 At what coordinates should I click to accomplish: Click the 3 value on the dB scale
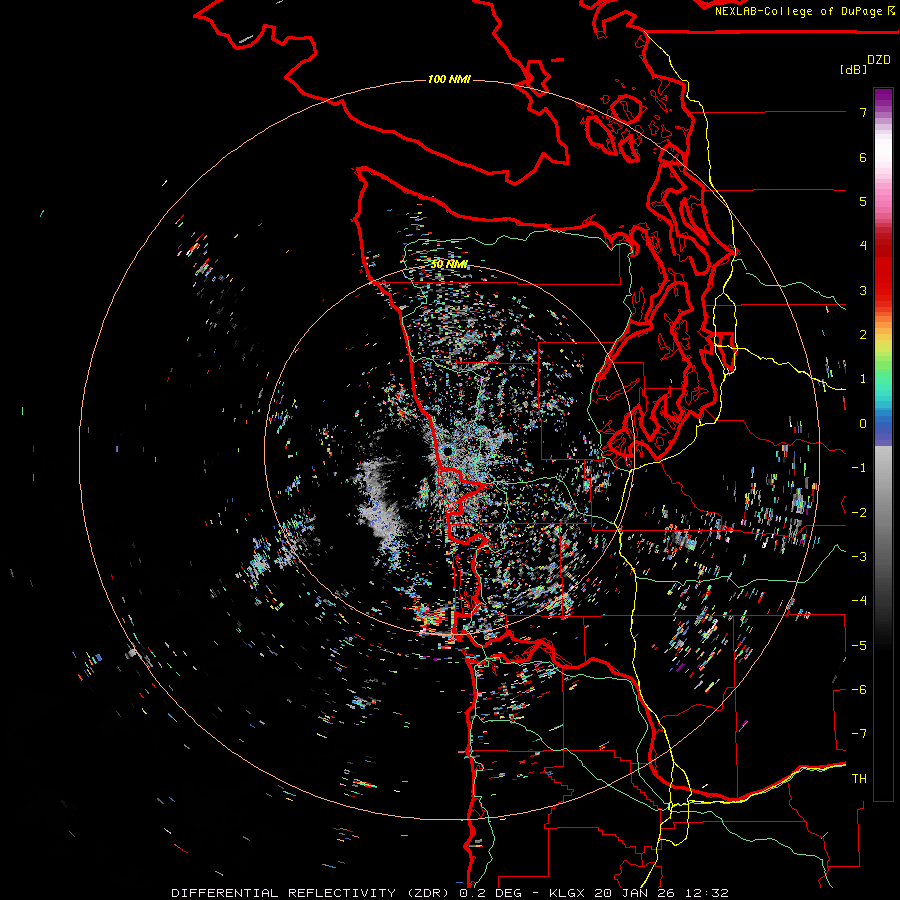pos(863,290)
